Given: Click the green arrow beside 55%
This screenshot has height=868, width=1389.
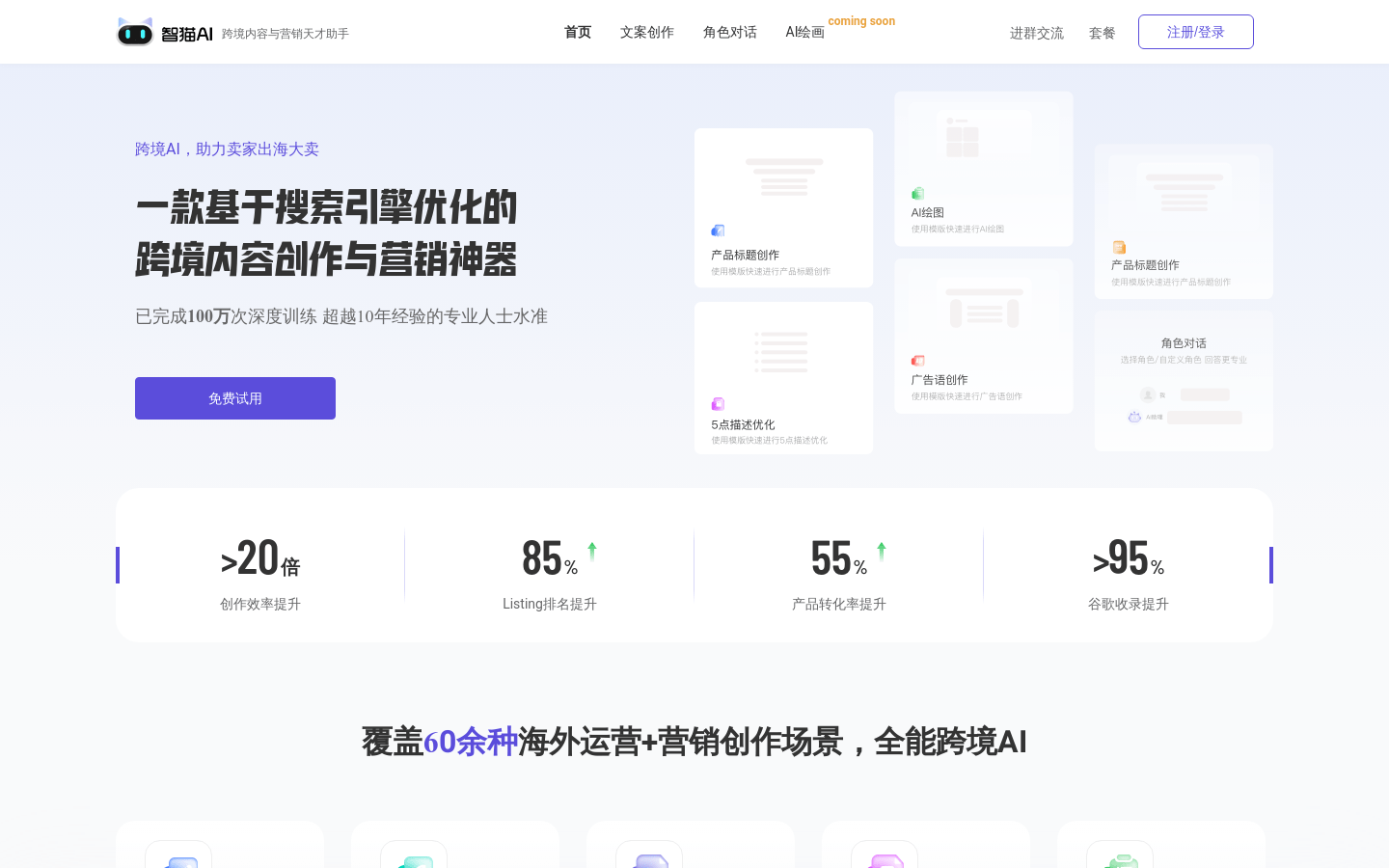Looking at the screenshot, I should click(882, 551).
